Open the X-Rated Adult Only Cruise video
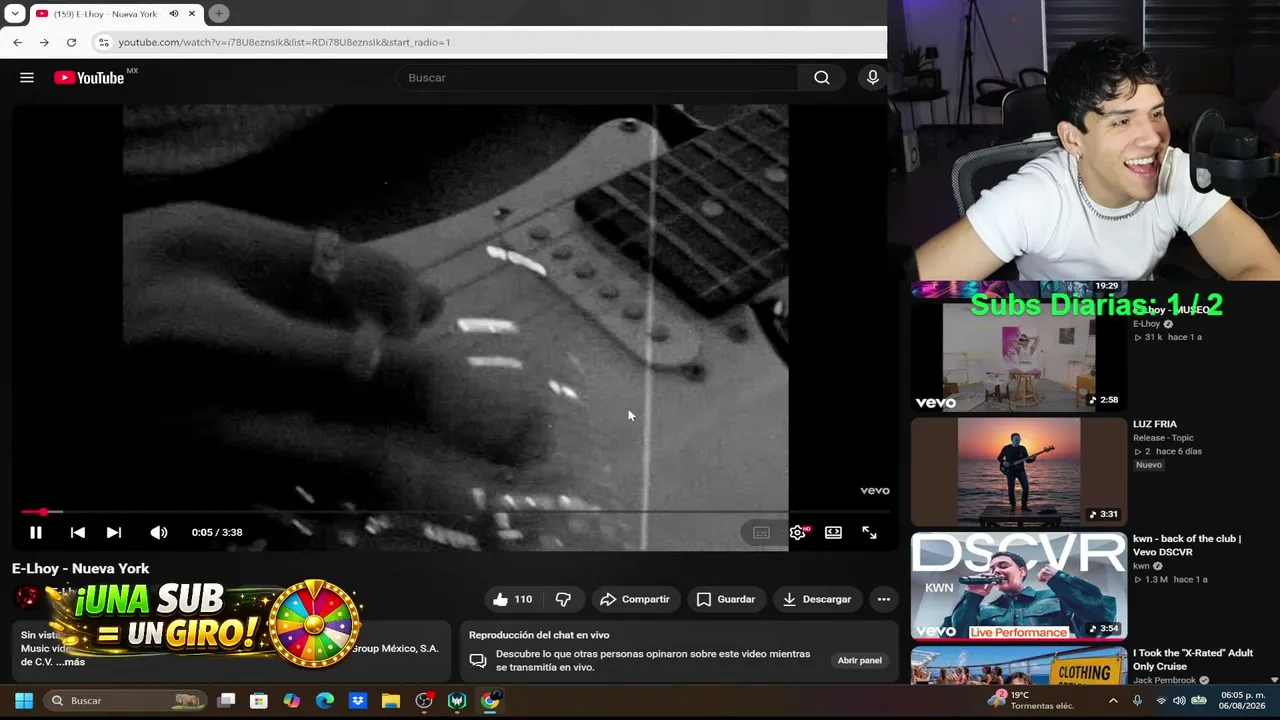The image size is (1280, 720). pos(1193,659)
